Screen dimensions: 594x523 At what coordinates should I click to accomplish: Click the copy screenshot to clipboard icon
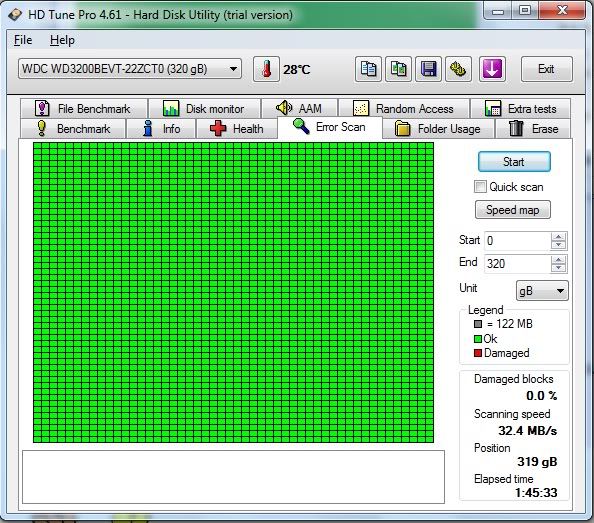click(x=398, y=69)
